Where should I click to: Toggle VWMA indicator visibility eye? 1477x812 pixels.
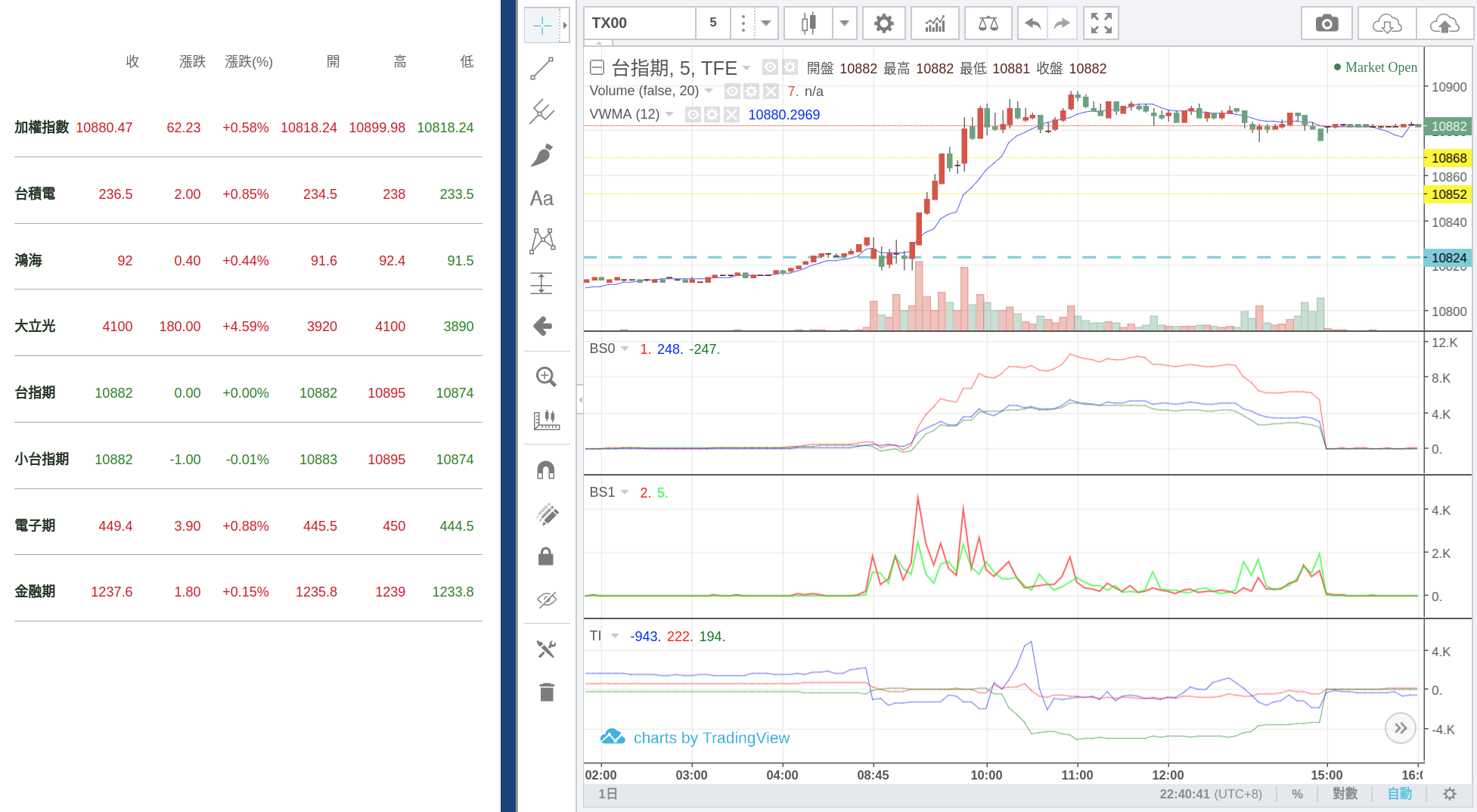pyautogui.click(x=693, y=114)
